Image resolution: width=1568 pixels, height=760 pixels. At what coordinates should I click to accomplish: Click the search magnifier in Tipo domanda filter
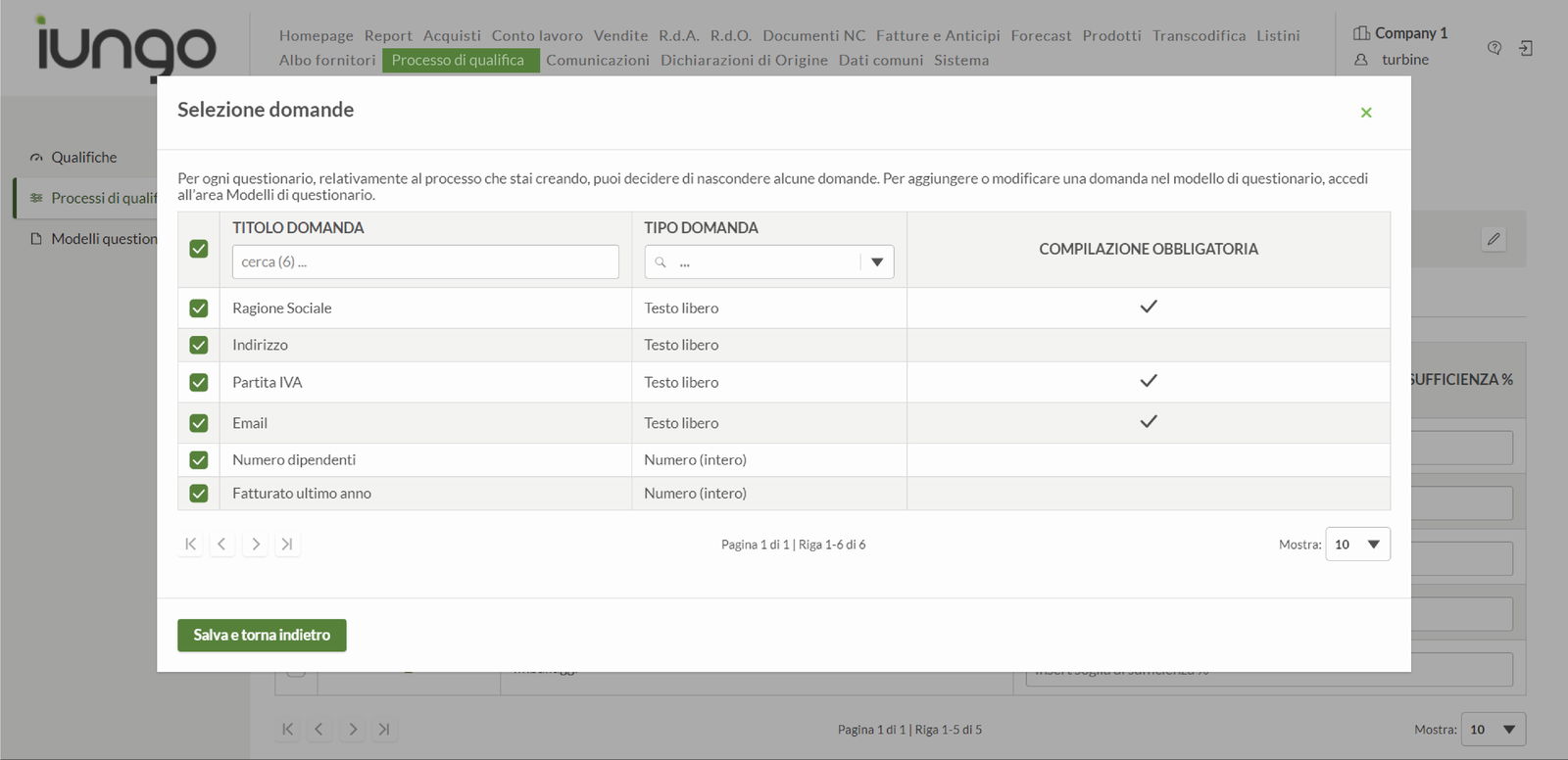[661, 262]
